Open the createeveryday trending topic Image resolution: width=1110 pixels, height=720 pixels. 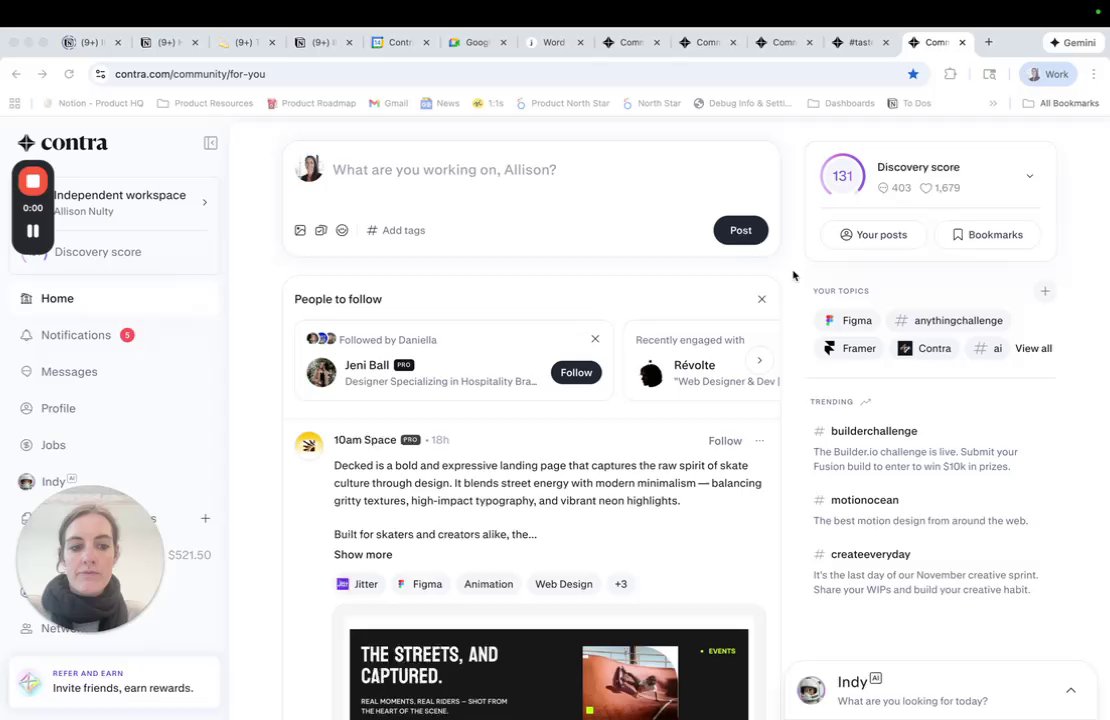pyautogui.click(x=870, y=554)
